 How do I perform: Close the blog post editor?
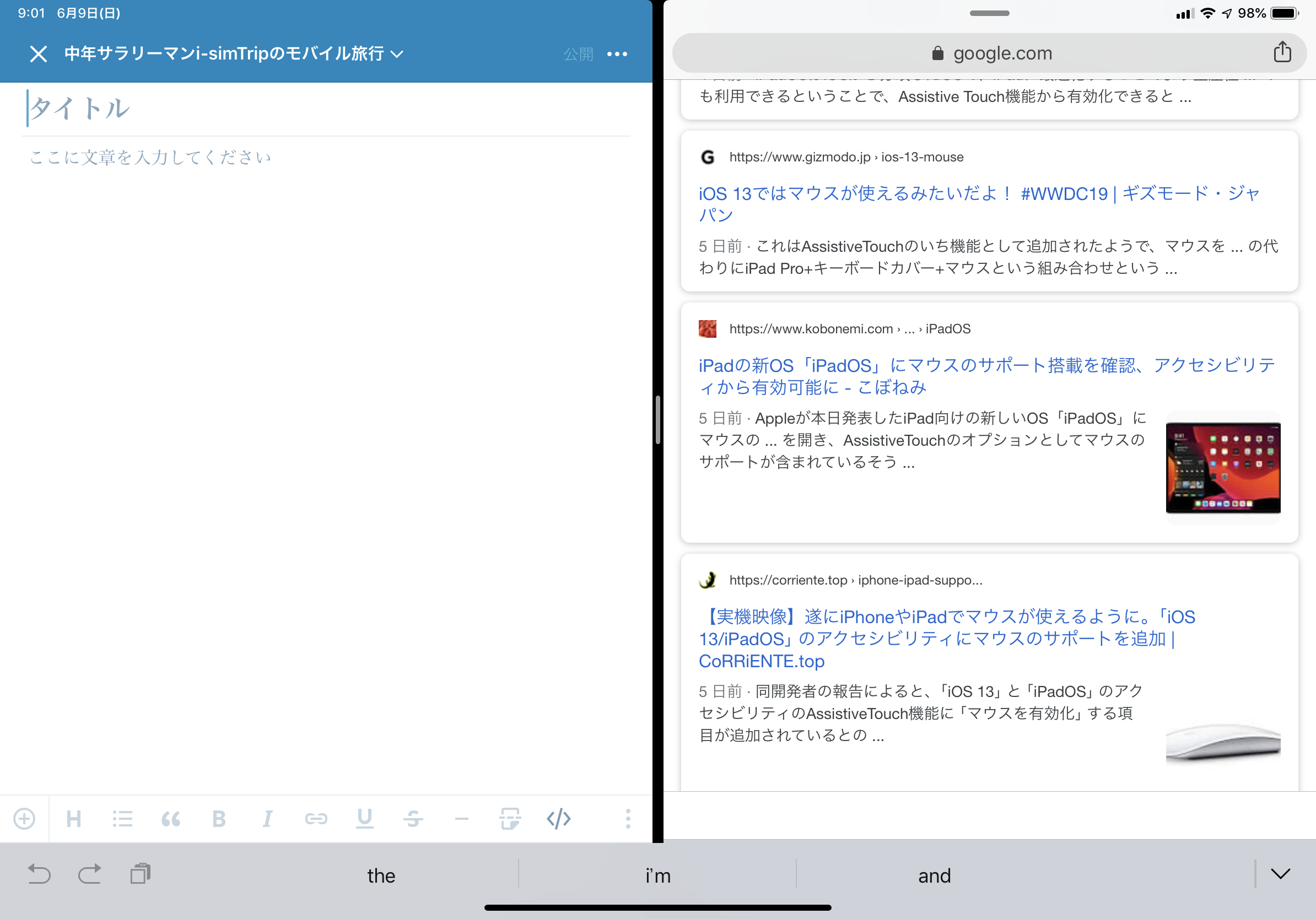39,54
